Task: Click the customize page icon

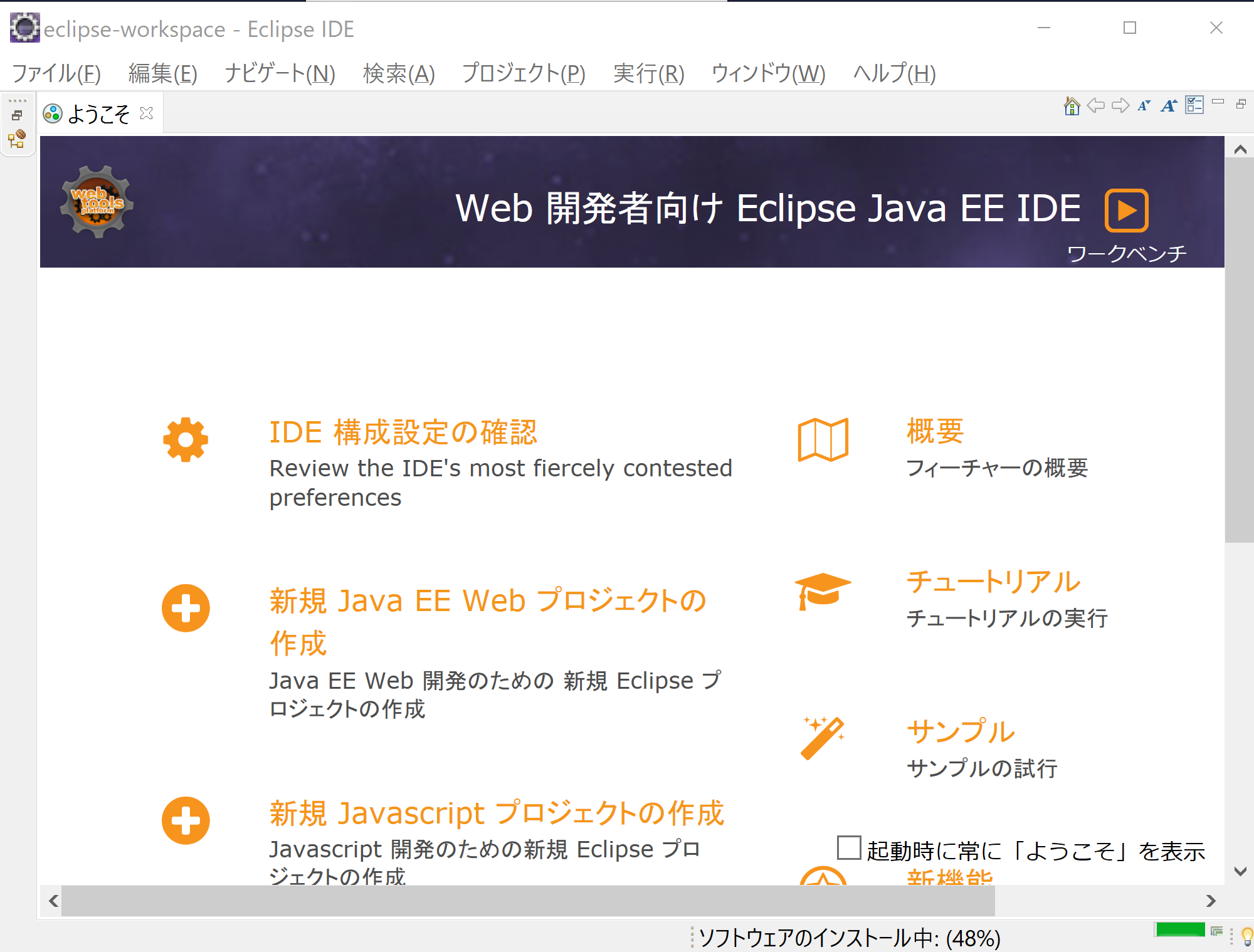Action: (x=1194, y=105)
